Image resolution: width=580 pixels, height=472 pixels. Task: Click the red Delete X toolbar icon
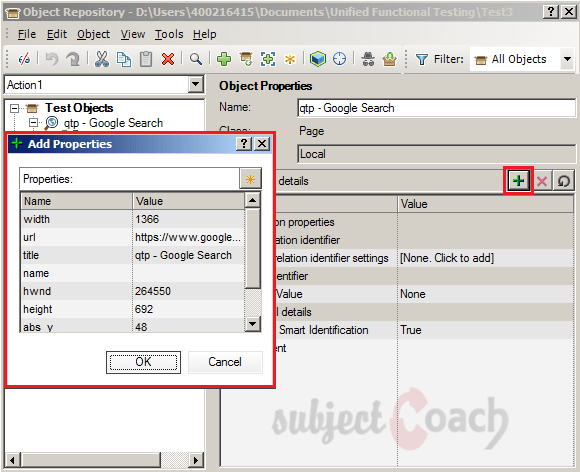tap(168, 59)
